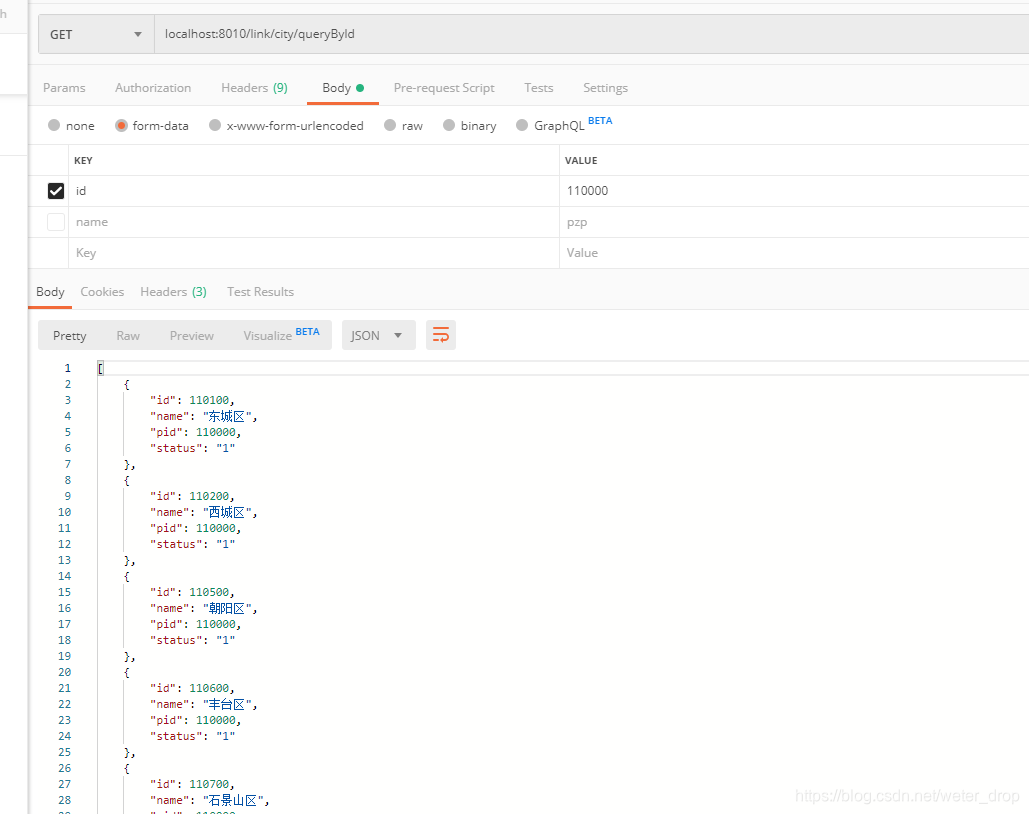Click the name key cell
Screen dimensions: 1029x814
[314, 222]
